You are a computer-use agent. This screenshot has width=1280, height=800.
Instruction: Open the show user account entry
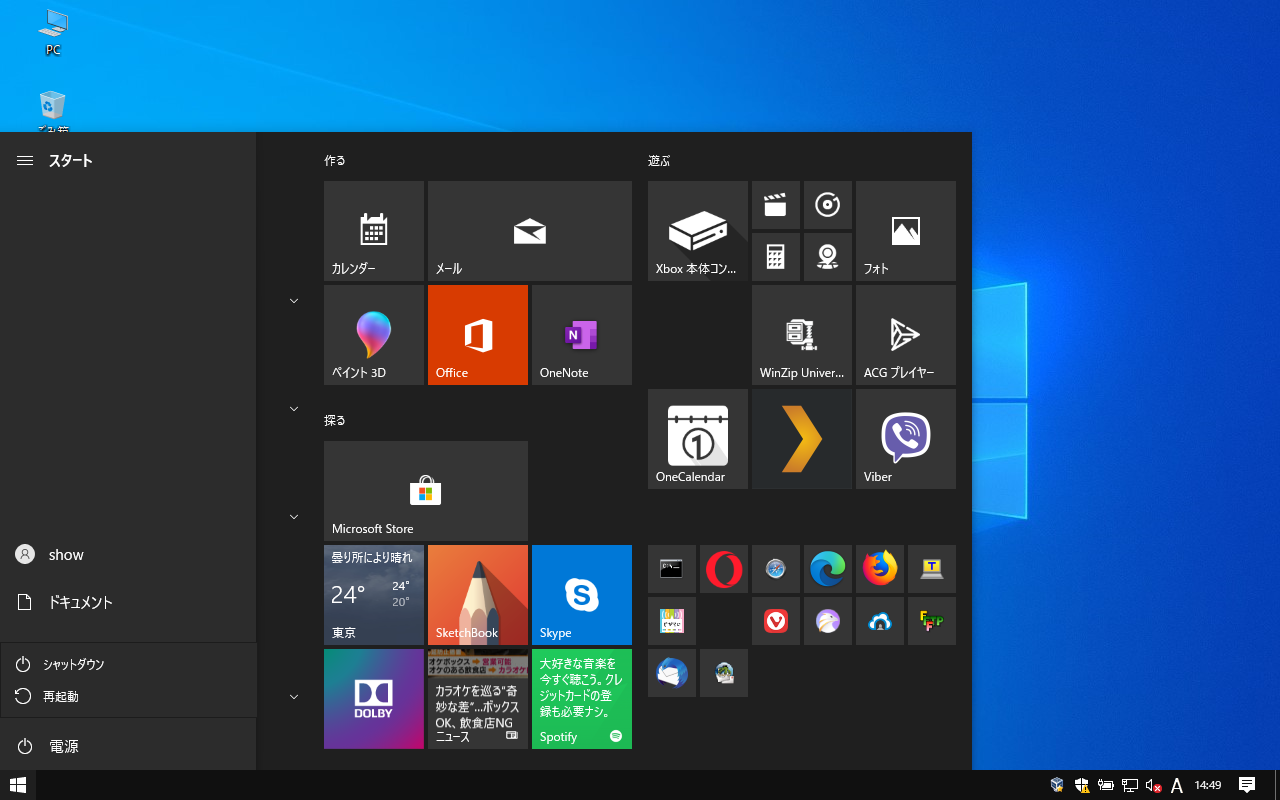[x=128, y=554]
